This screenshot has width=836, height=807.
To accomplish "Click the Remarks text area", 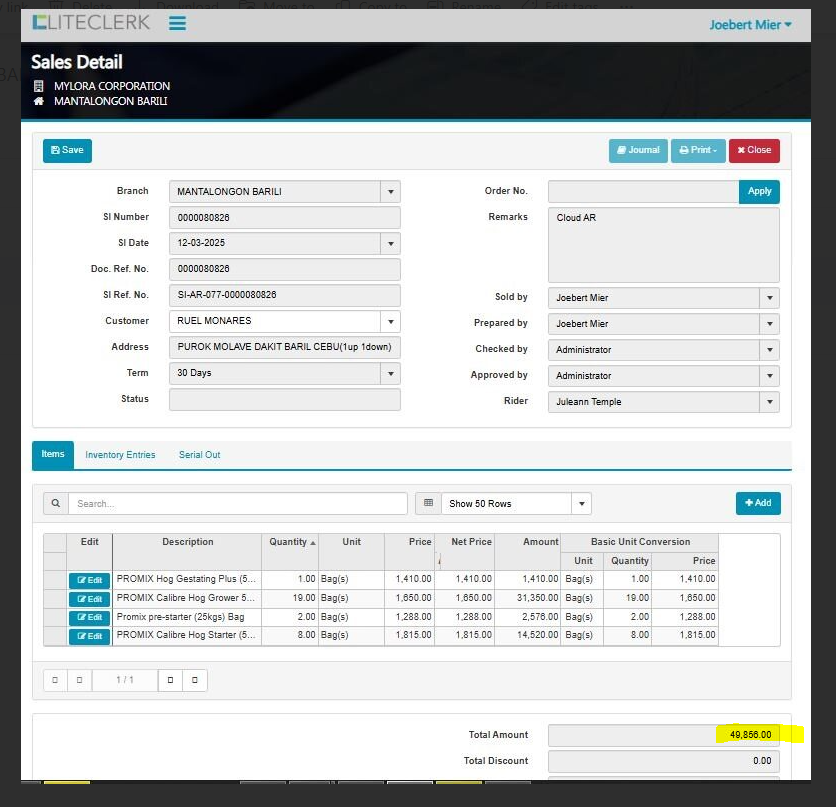I will point(663,245).
